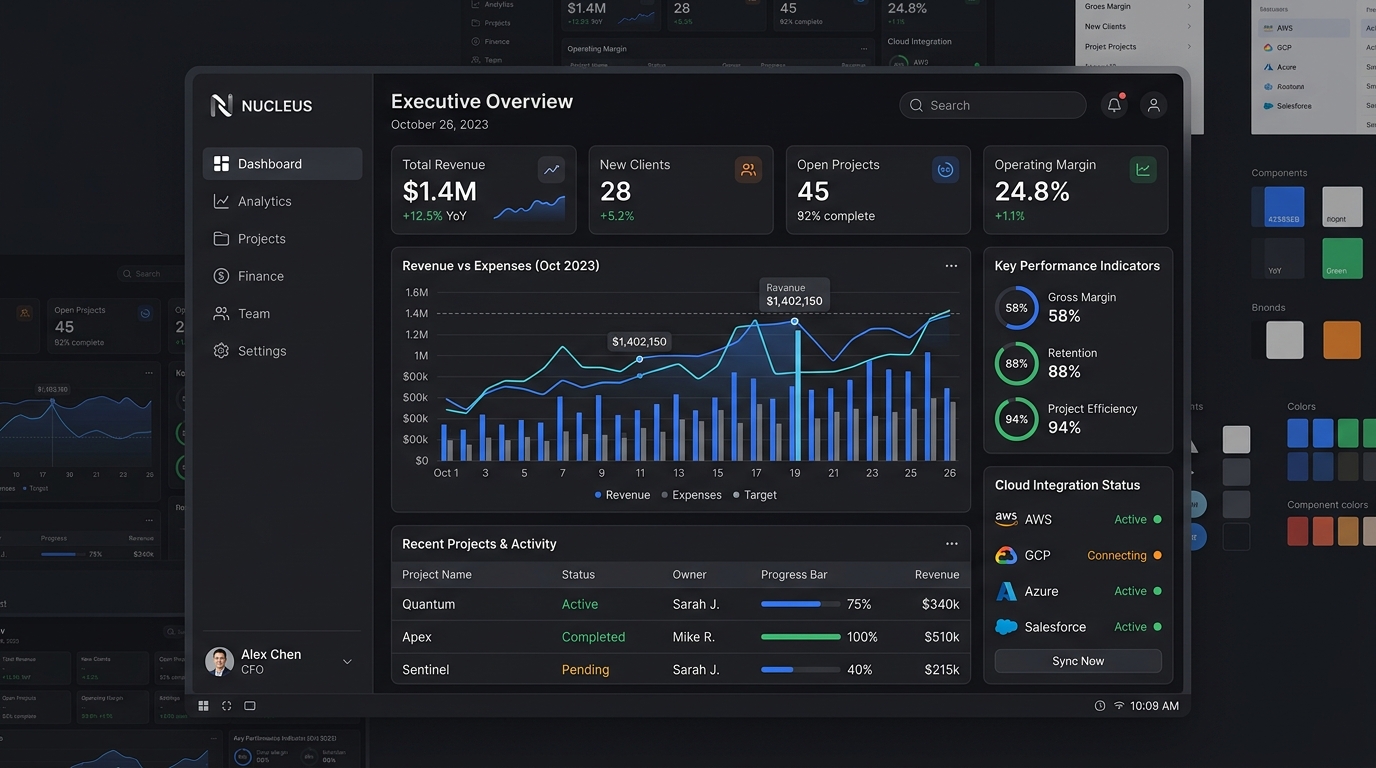Pick the Green swatch under Components
Viewport: 1376px width, 768px height.
(x=1342, y=258)
